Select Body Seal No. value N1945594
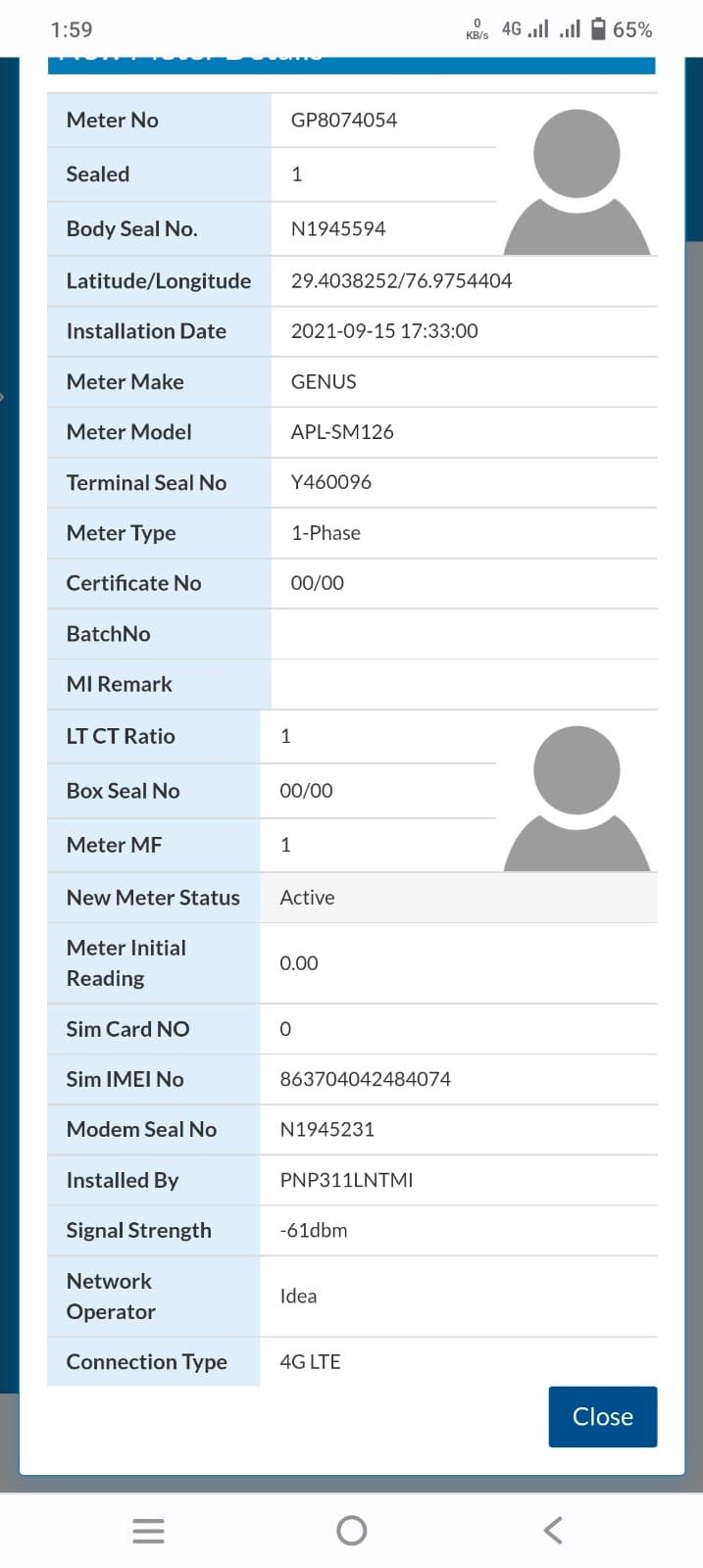 tap(338, 228)
